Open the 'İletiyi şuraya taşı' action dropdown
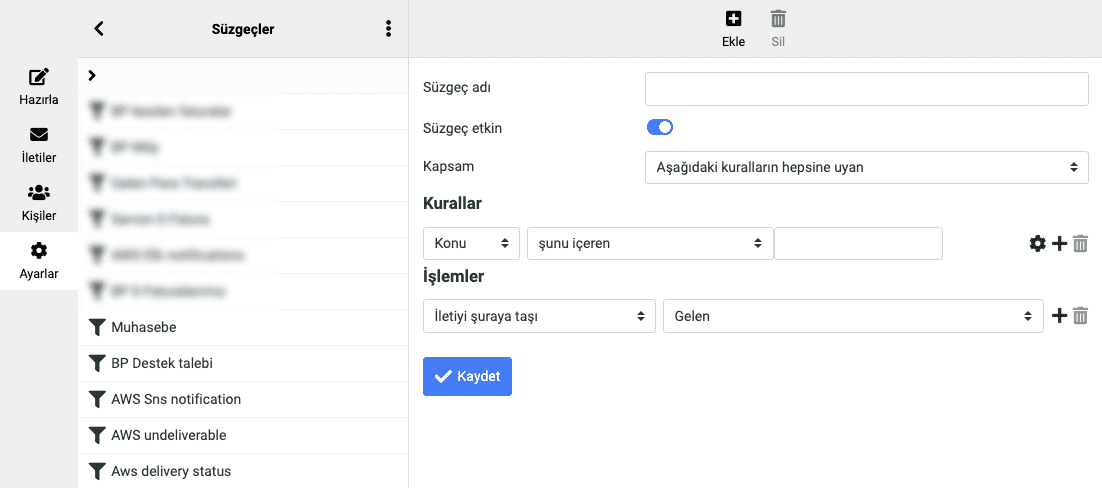Image resolution: width=1102 pixels, height=488 pixels. 539,316
